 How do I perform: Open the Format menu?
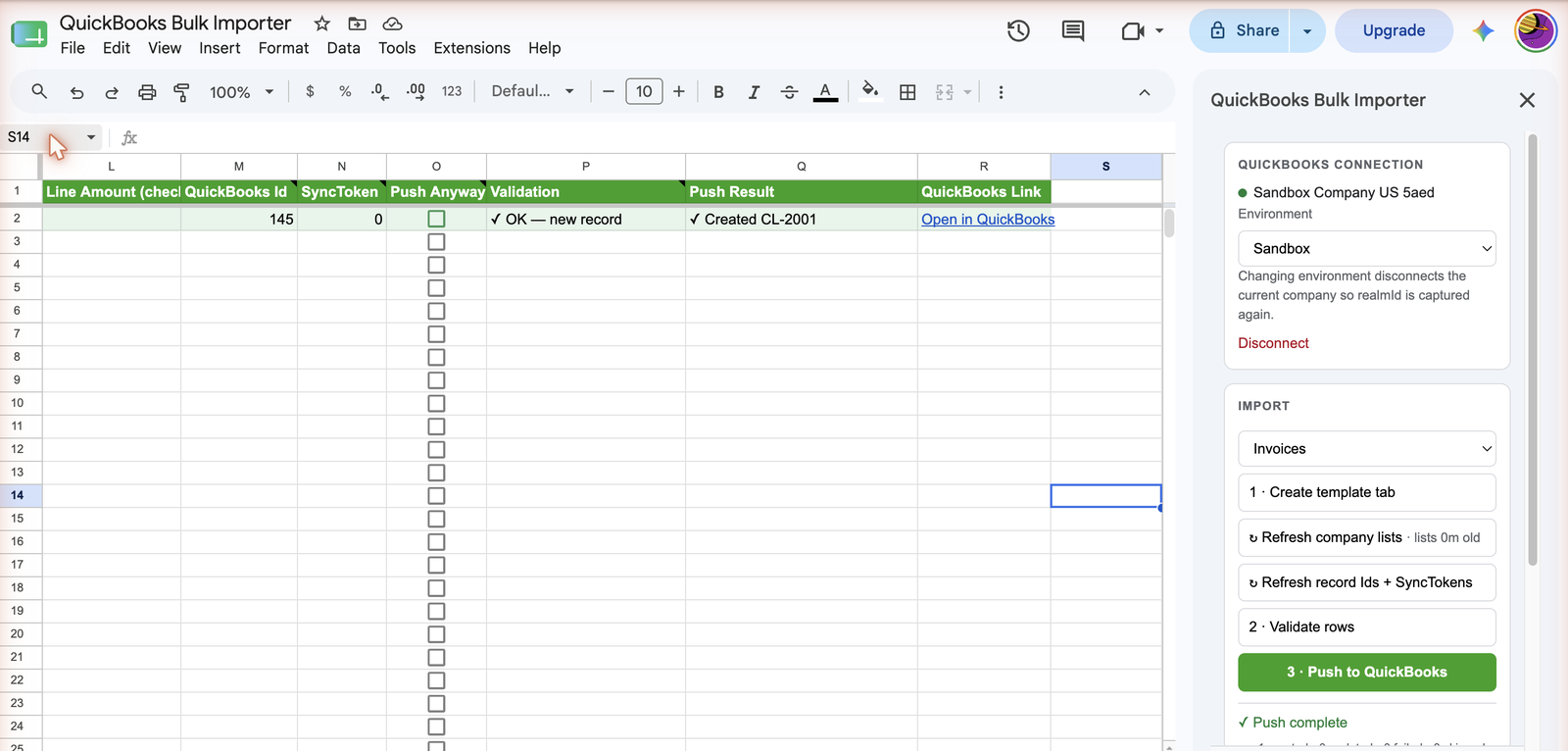point(283,48)
